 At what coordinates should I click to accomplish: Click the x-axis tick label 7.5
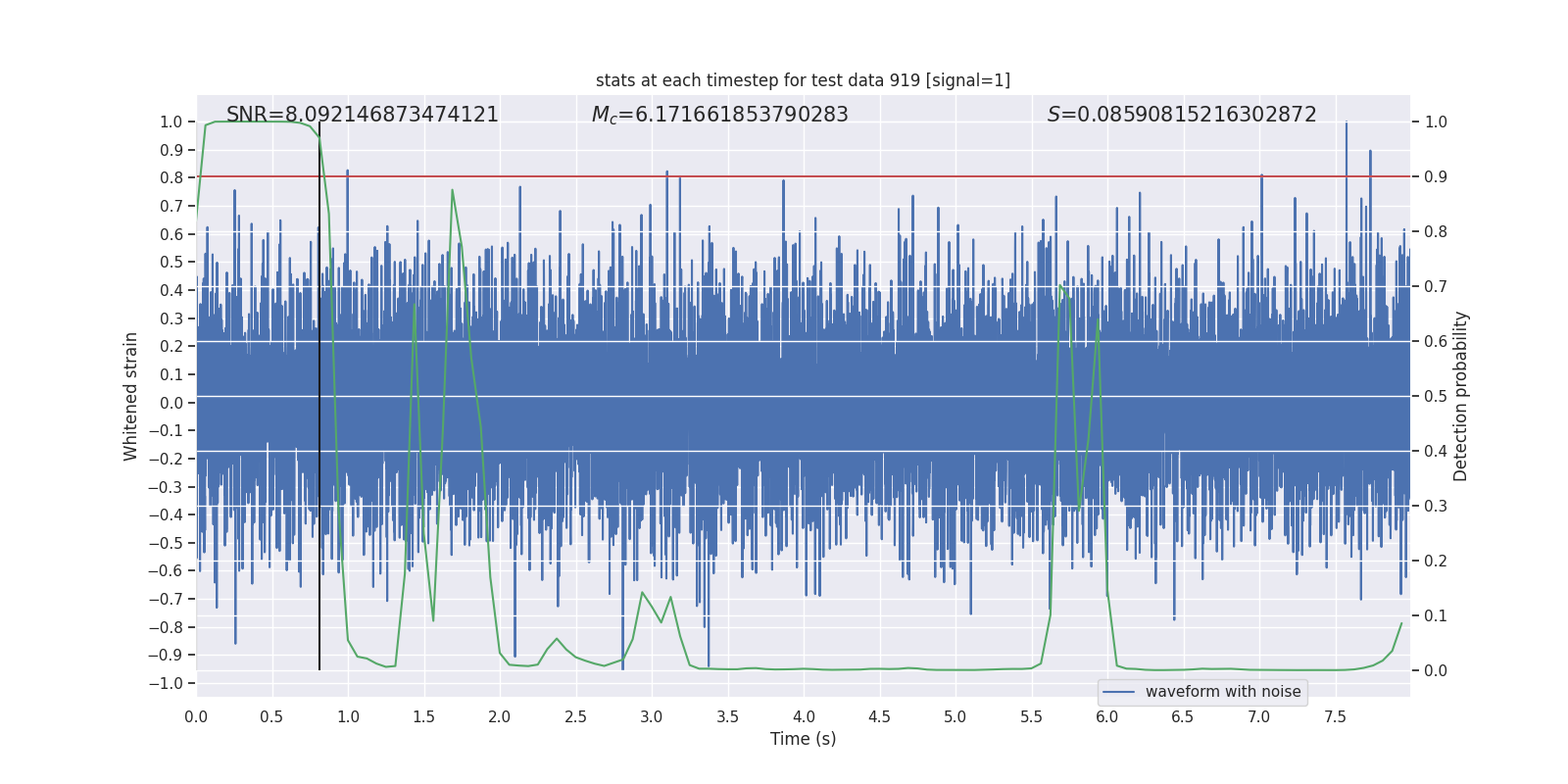click(x=1335, y=716)
